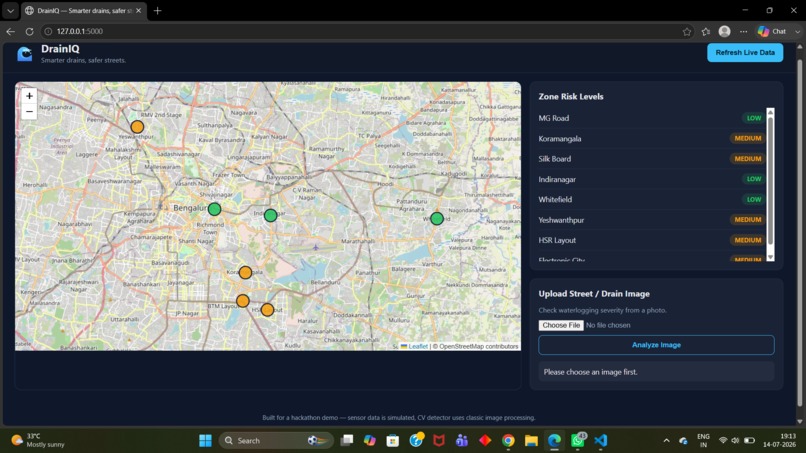
Task: Select the orange marker at Yeshwanthpur
Action: [x=137, y=126]
